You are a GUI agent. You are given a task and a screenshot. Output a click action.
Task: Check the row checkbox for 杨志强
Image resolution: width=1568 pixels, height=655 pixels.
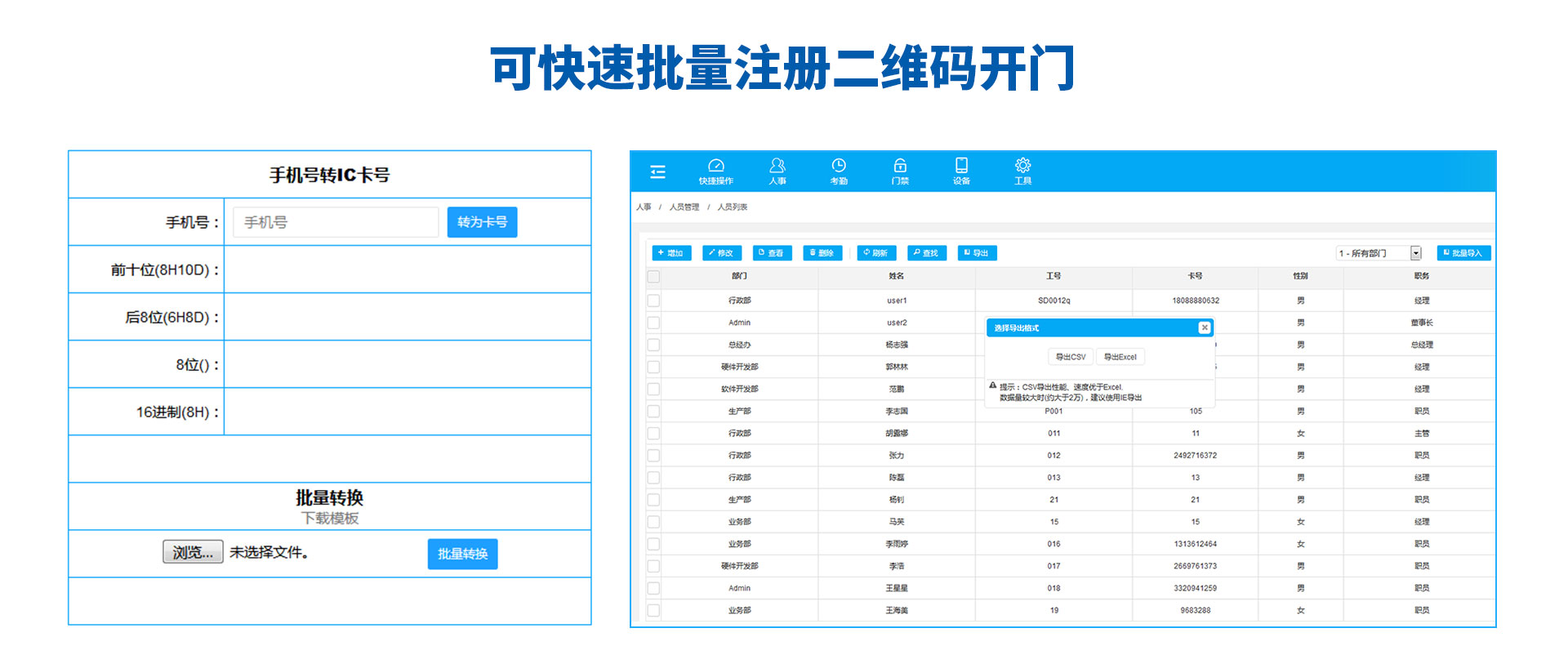[x=653, y=345]
